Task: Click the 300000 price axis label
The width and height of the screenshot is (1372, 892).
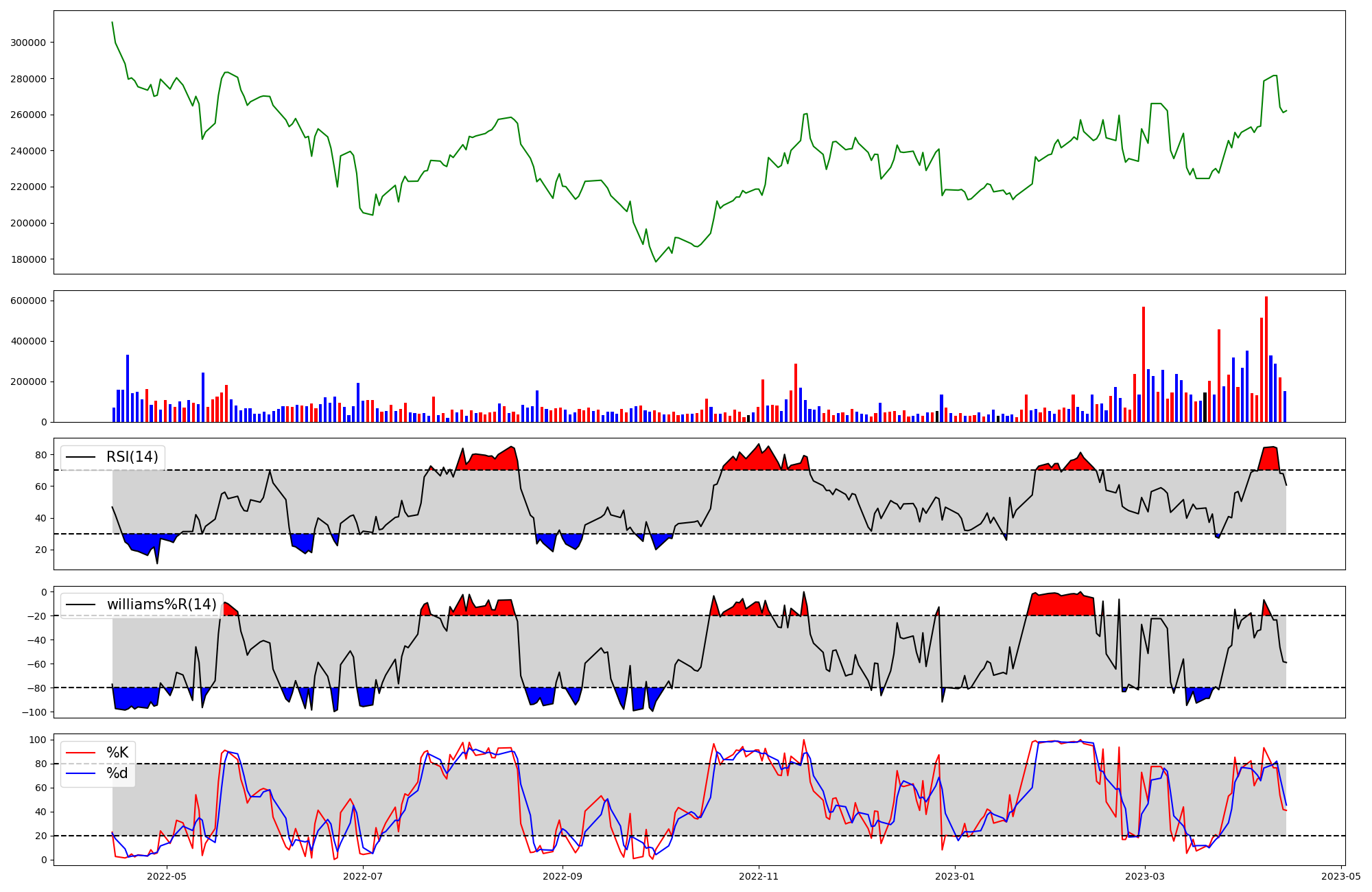Action: 28,43
